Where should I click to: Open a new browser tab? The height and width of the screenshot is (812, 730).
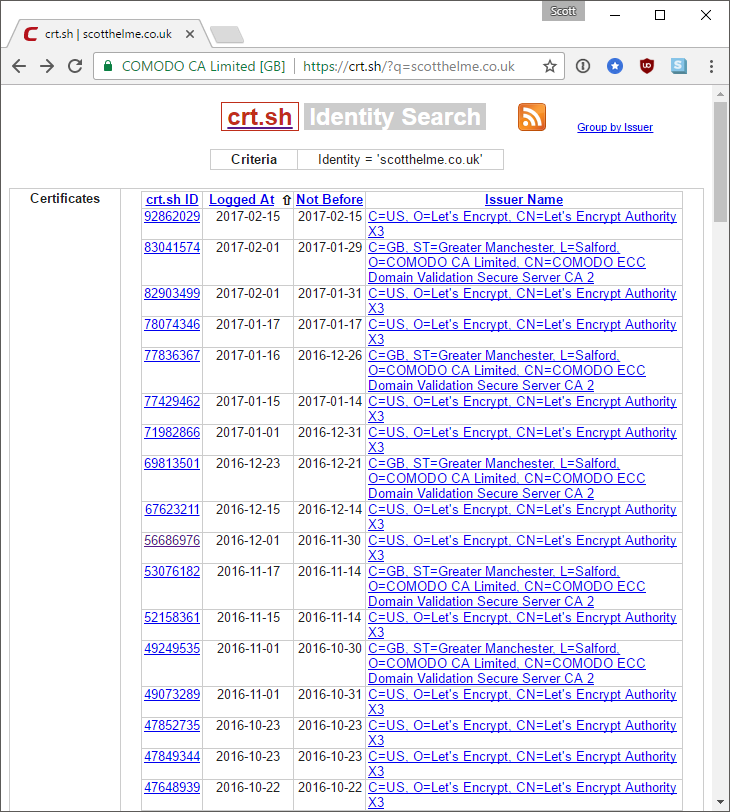tap(227, 35)
